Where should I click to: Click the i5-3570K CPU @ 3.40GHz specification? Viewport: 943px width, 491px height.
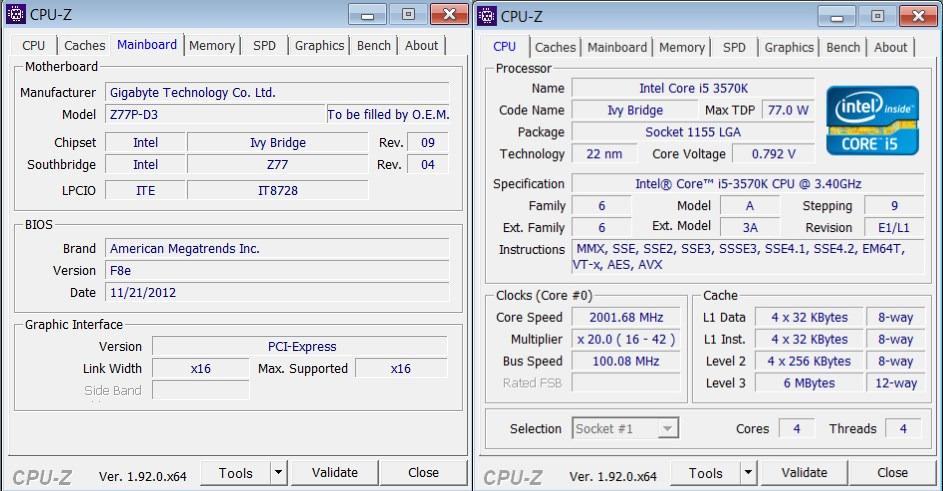[x=748, y=184]
